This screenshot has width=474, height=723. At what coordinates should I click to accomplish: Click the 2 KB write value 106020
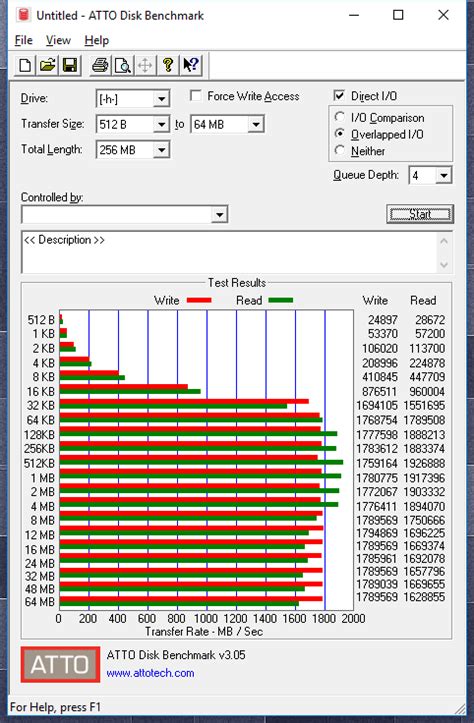[x=379, y=349]
